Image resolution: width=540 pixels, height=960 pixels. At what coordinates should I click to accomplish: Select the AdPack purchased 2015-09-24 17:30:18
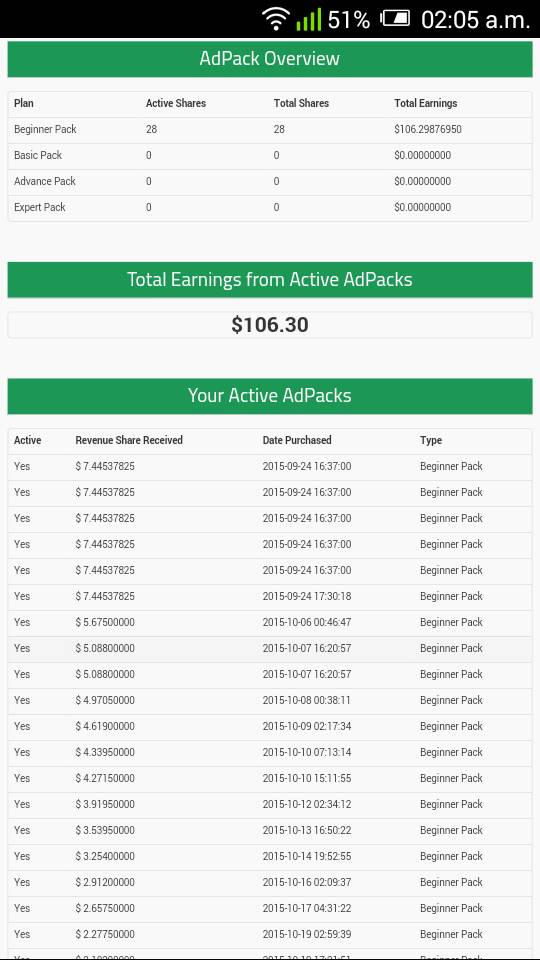(x=270, y=596)
